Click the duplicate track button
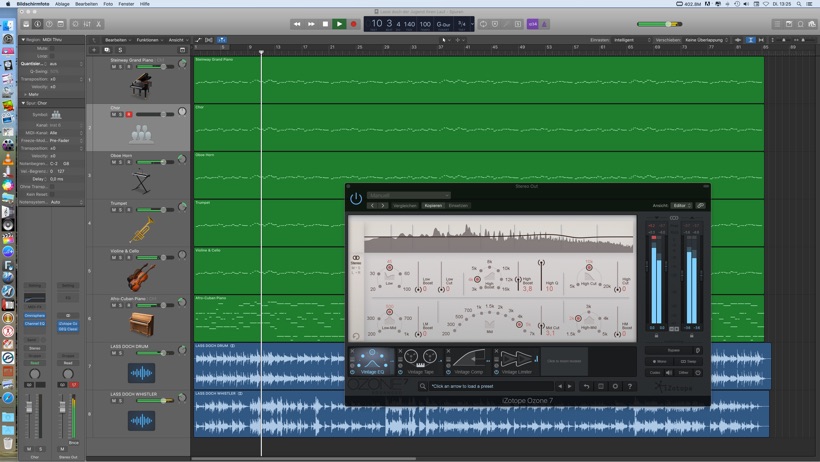This screenshot has width=820, height=462. 107,50
